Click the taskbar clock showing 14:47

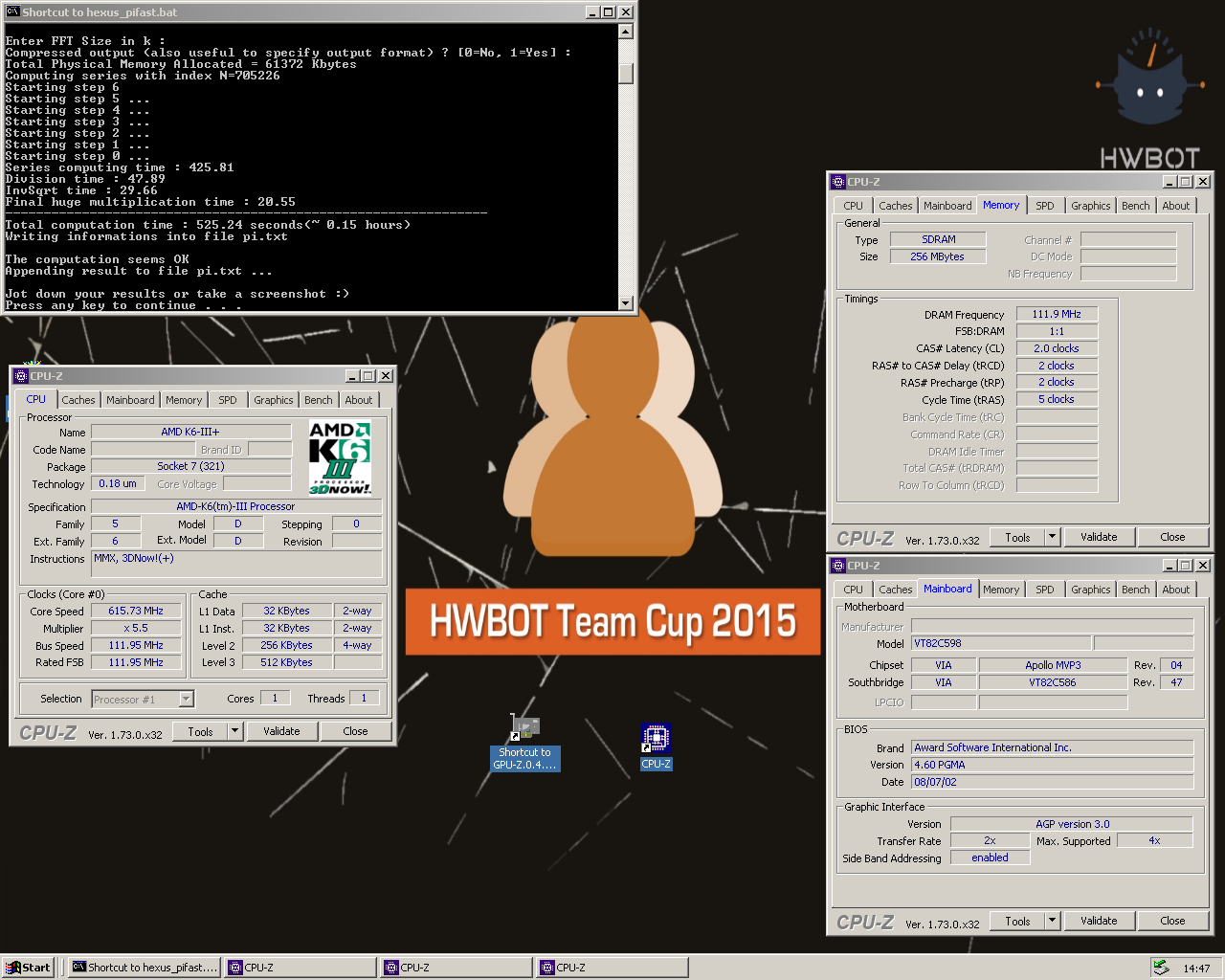1196,969
